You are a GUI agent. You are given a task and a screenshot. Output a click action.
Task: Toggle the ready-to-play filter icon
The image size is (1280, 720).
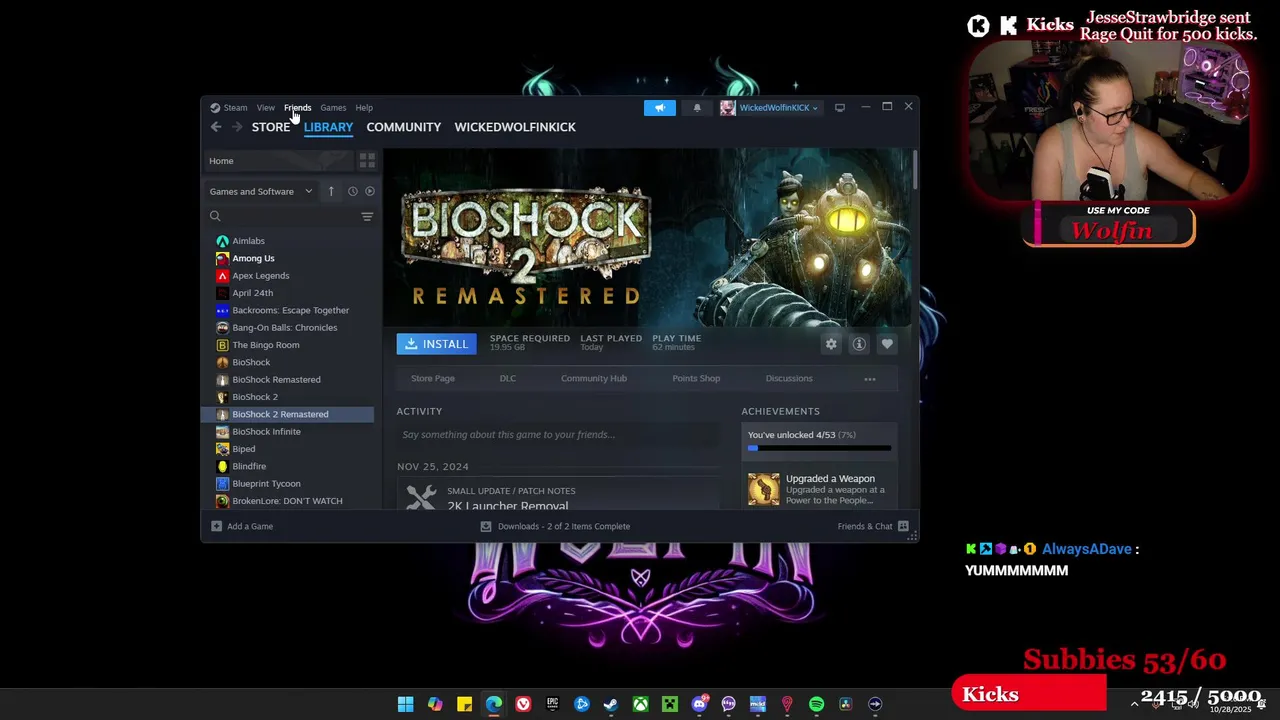click(370, 191)
